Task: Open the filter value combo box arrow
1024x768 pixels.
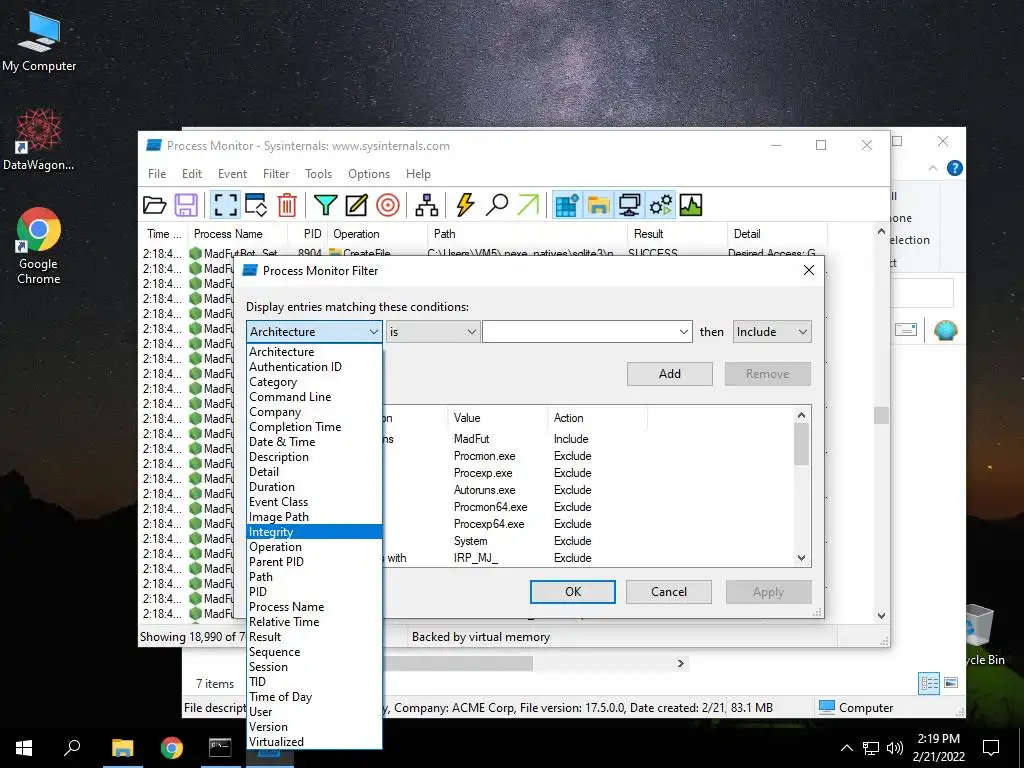Action: (x=683, y=332)
